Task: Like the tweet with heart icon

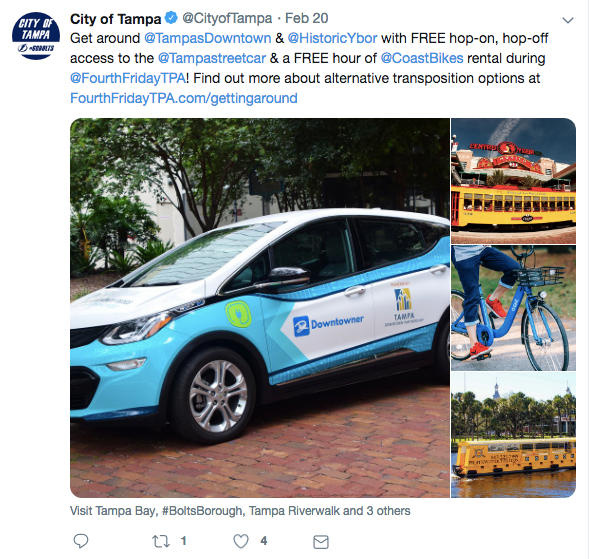Action: [x=241, y=541]
